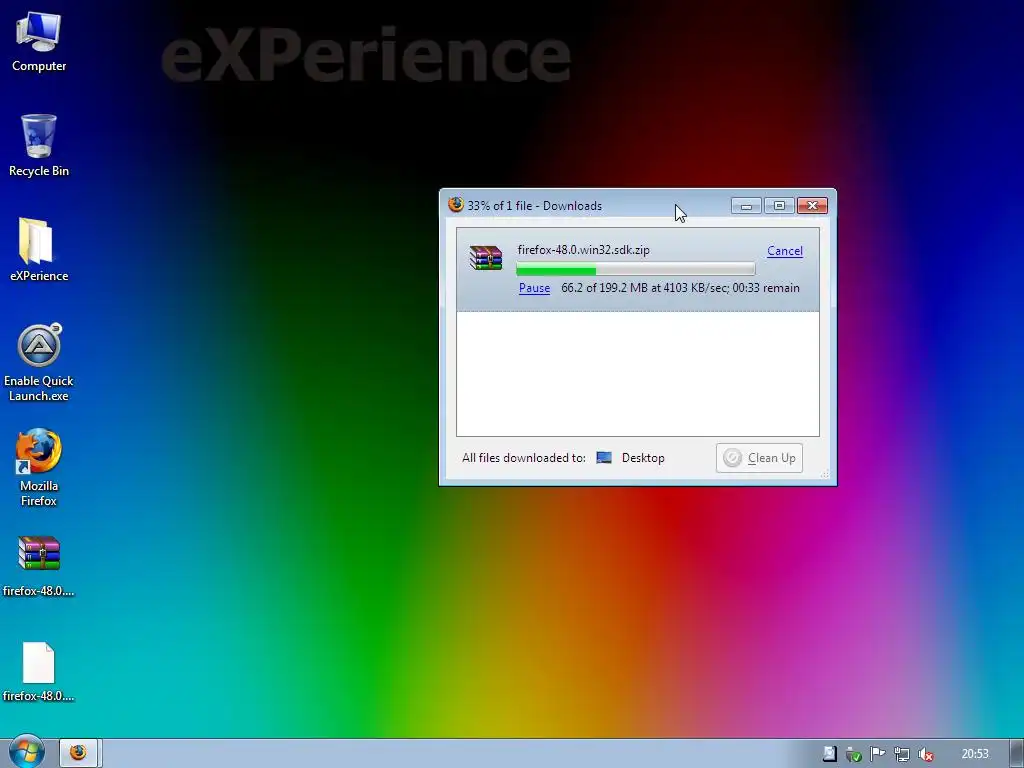Pause the current download

coord(534,288)
